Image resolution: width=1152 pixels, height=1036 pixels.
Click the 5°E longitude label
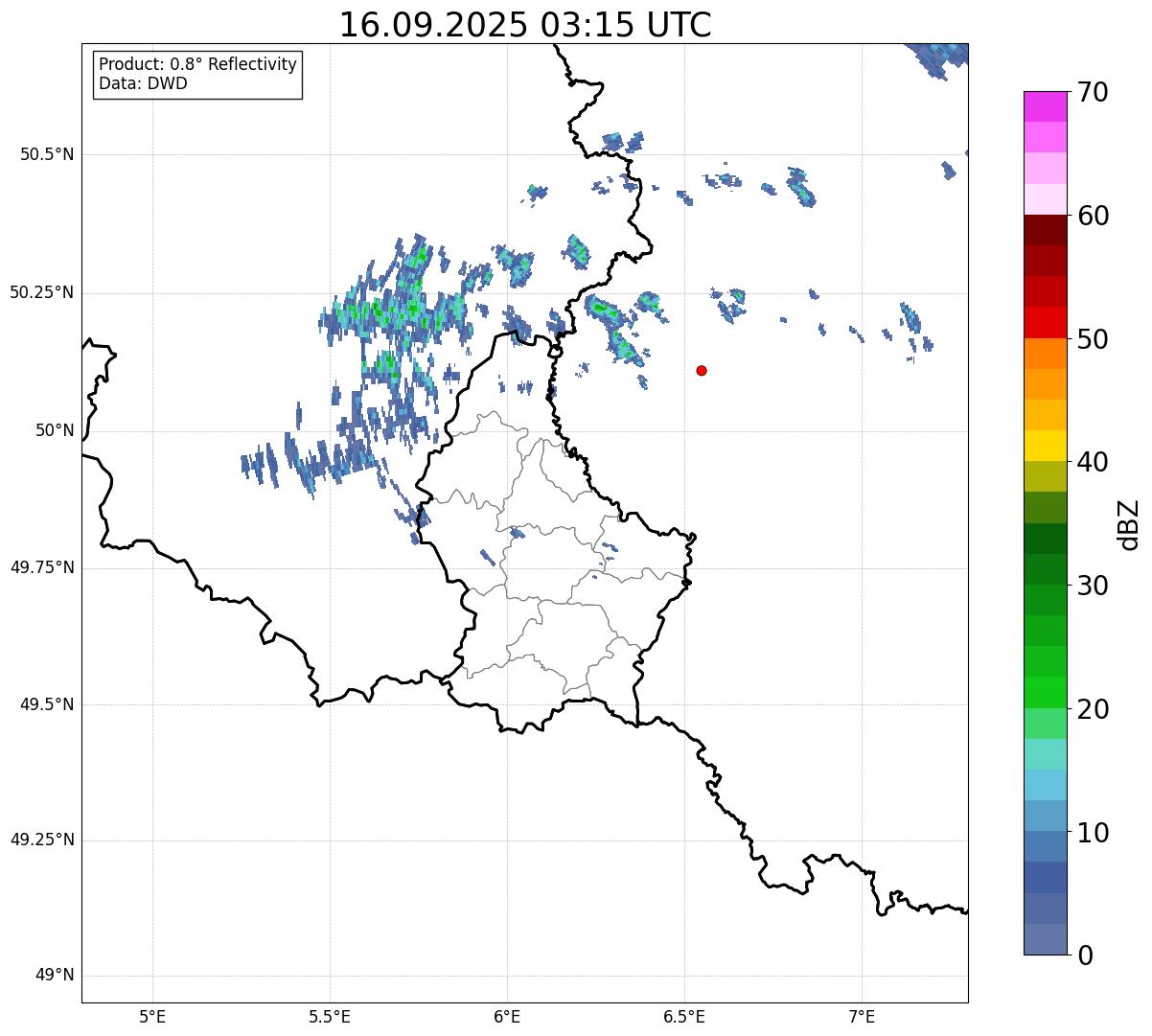point(152,1017)
